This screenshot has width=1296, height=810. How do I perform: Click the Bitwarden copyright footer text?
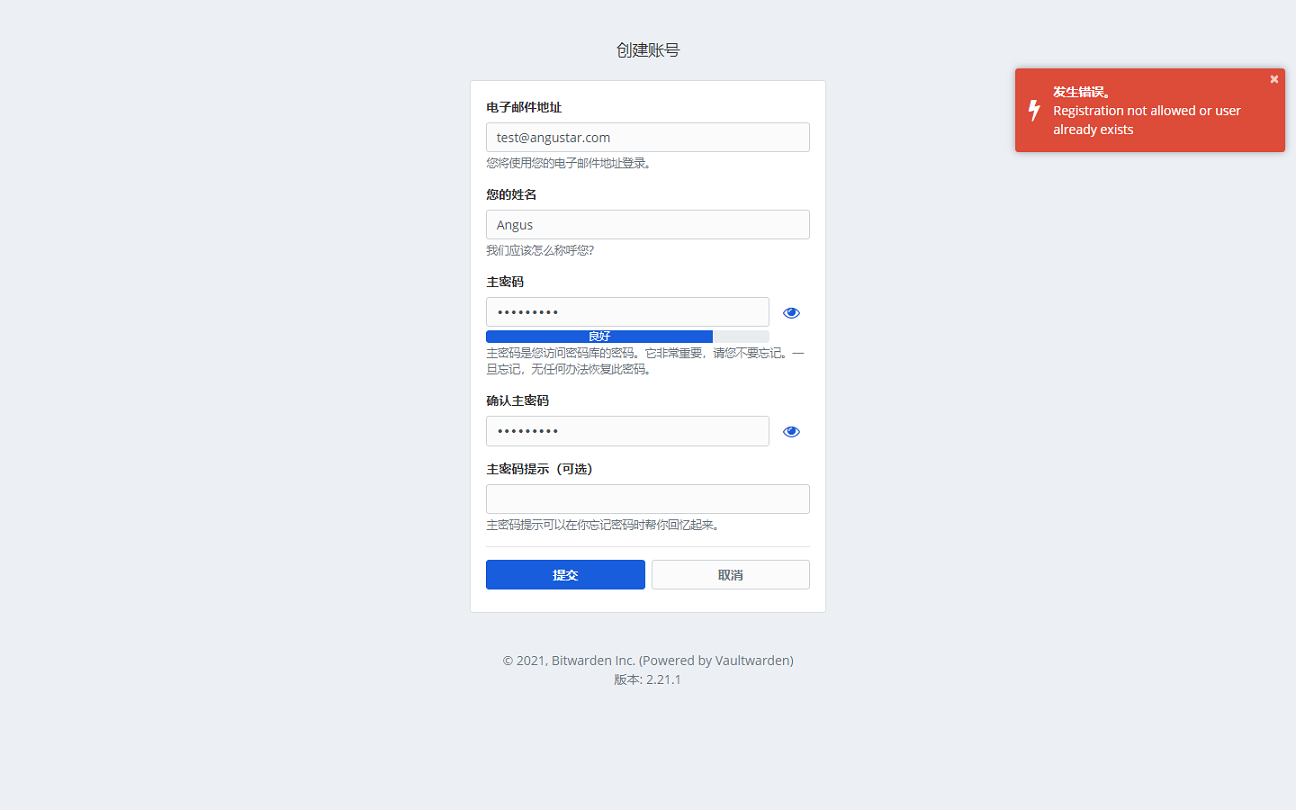pyautogui.click(x=648, y=660)
